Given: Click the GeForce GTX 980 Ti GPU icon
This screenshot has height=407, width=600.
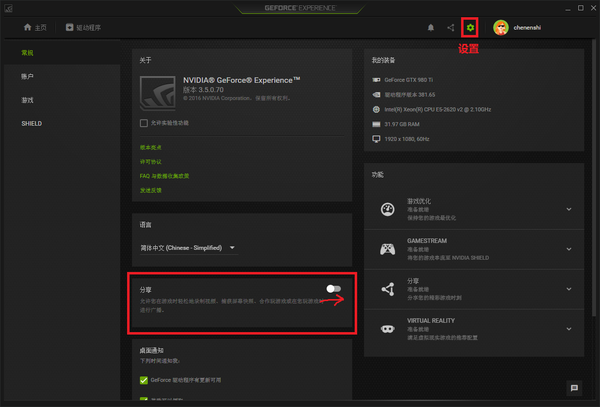Looking at the screenshot, I should pos(376,80).
